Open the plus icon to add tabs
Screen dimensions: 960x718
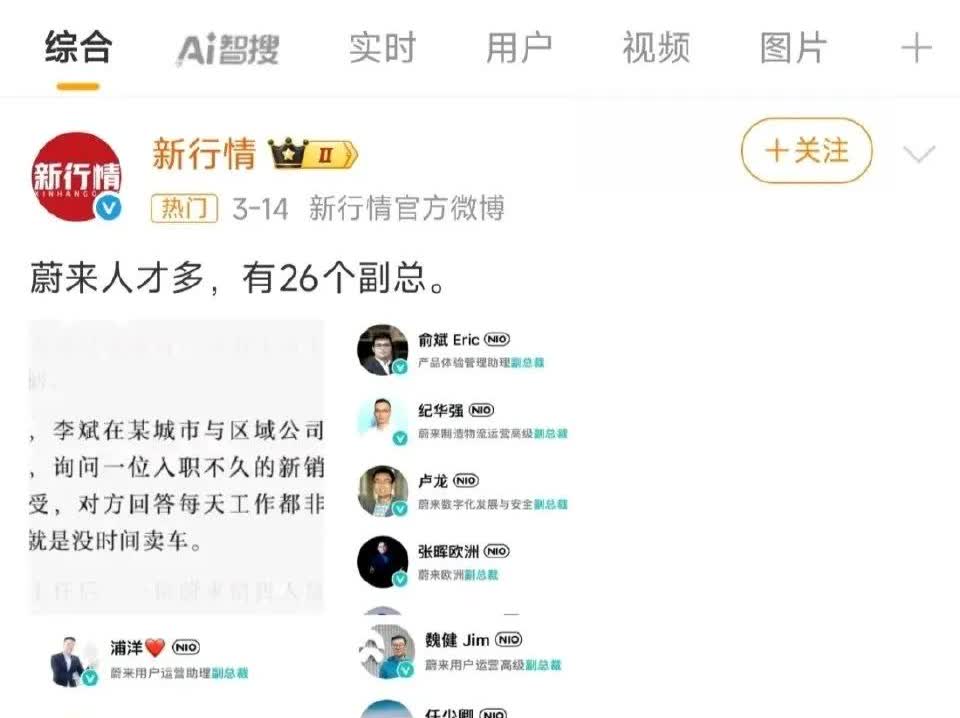[x=917, y=48]
